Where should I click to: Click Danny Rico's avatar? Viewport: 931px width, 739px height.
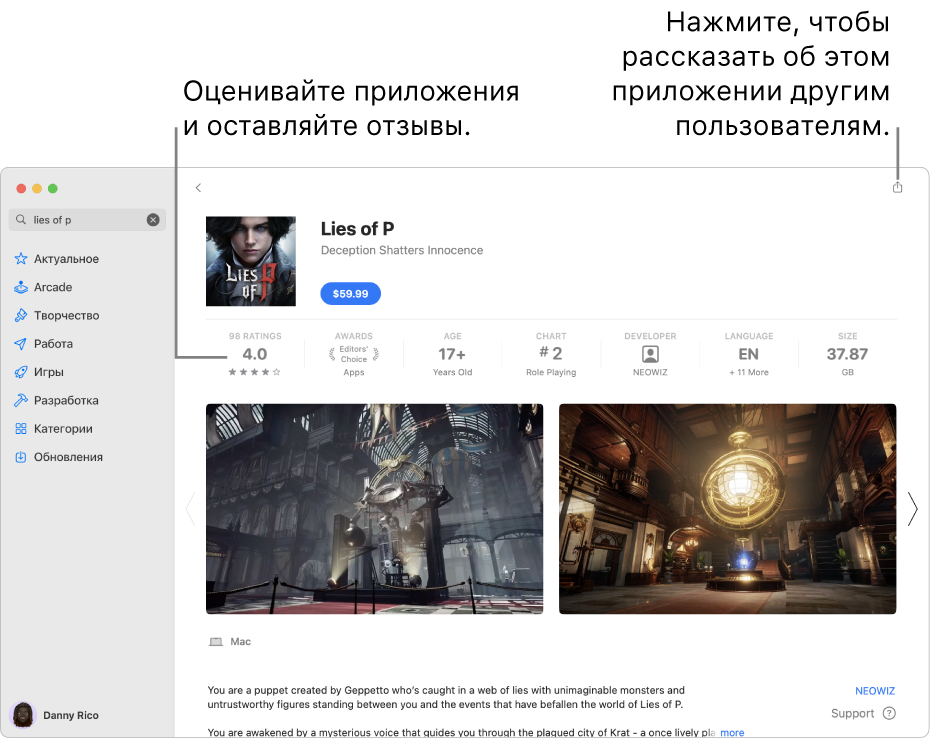pyautogui.click(x=23, y=715)
